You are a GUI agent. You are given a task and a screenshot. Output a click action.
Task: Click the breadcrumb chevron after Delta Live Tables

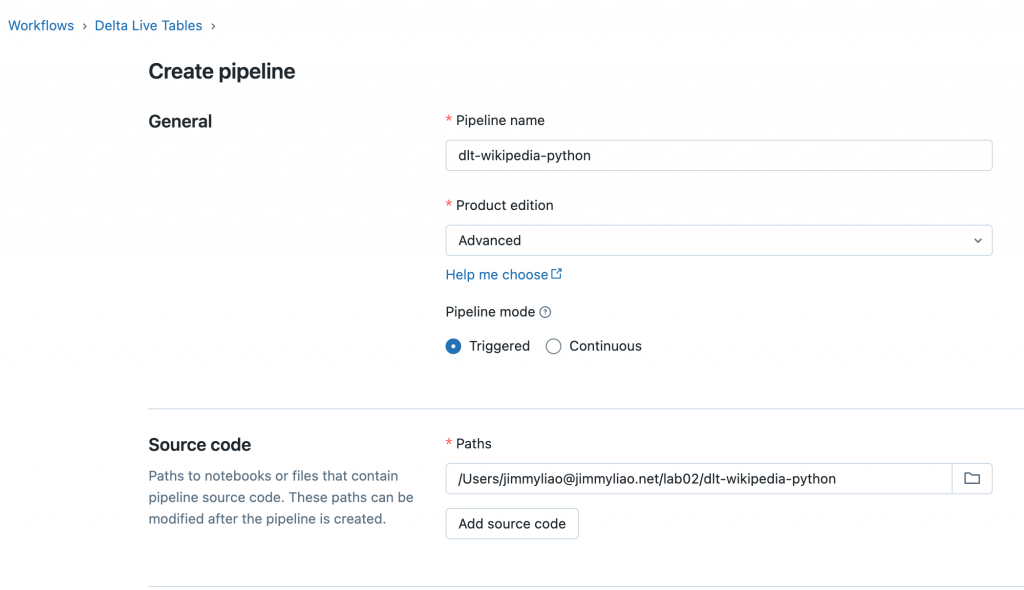click(x=213, y=26)
